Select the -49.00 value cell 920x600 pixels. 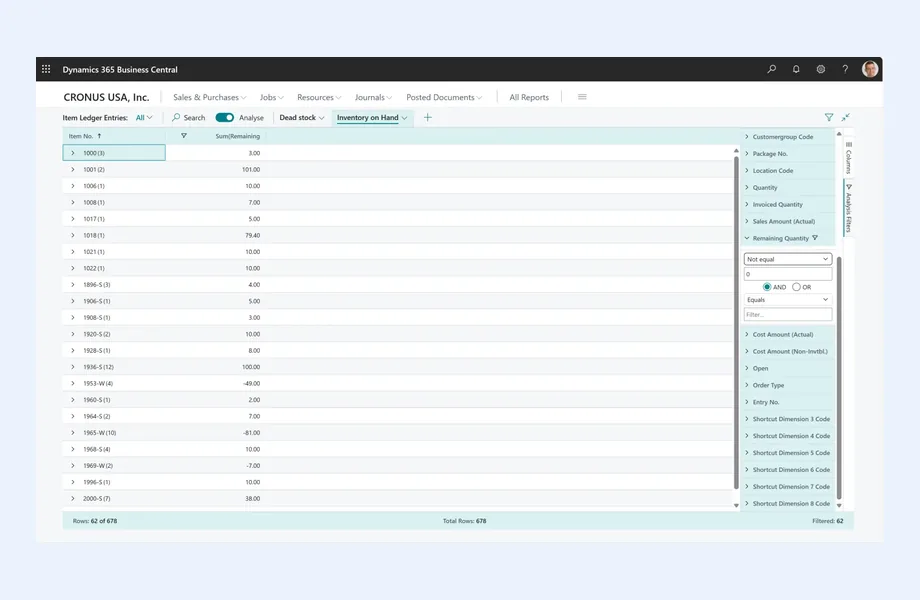click(x=251, y=384)
